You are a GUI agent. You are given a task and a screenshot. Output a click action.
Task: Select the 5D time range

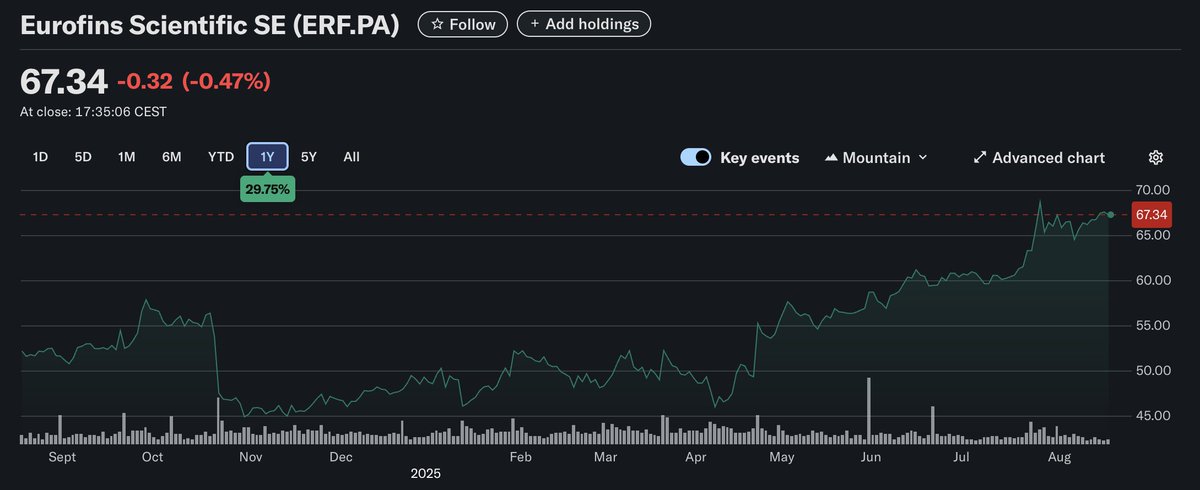click(x=84, y=157)
